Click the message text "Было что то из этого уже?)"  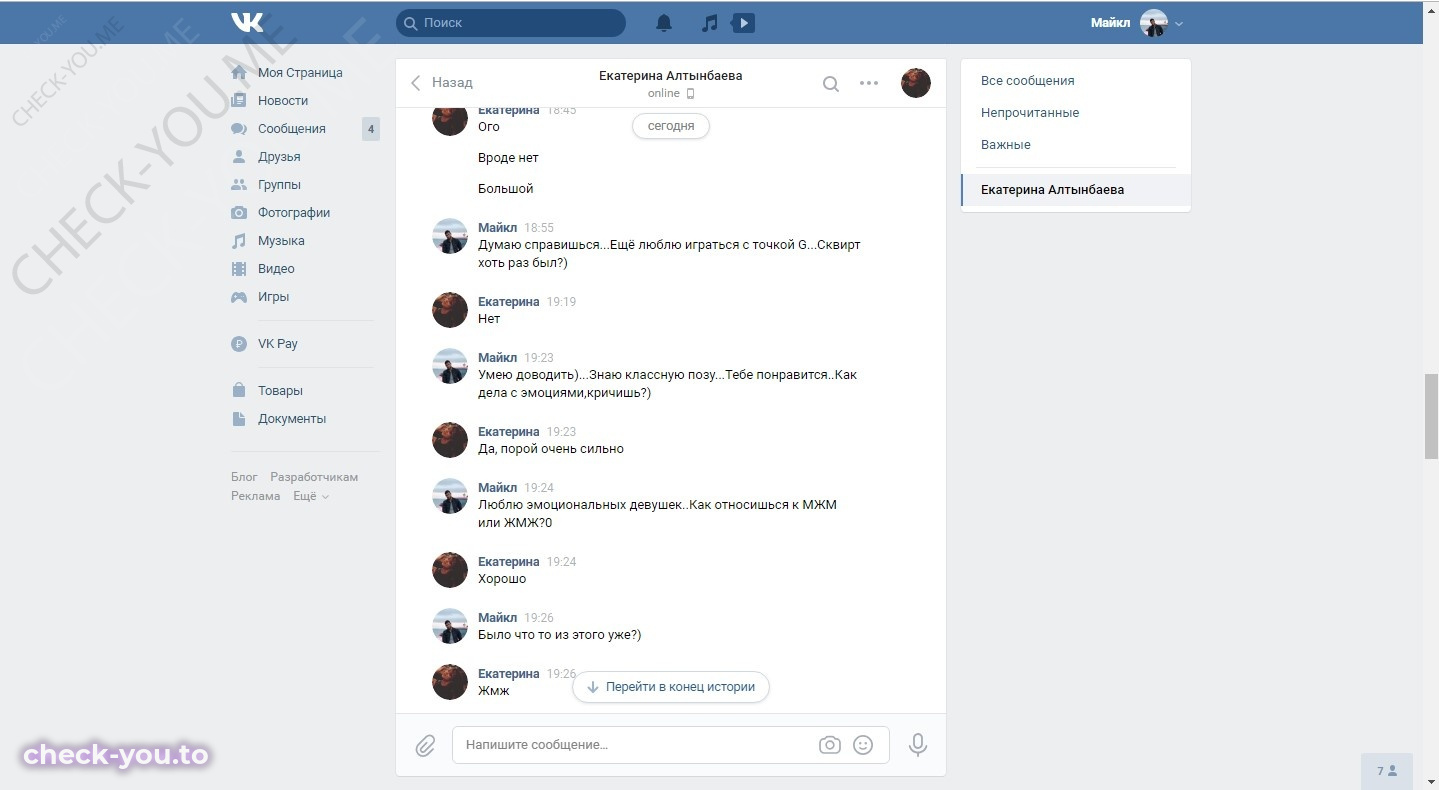pyautogui.click(x=560, y=635)
